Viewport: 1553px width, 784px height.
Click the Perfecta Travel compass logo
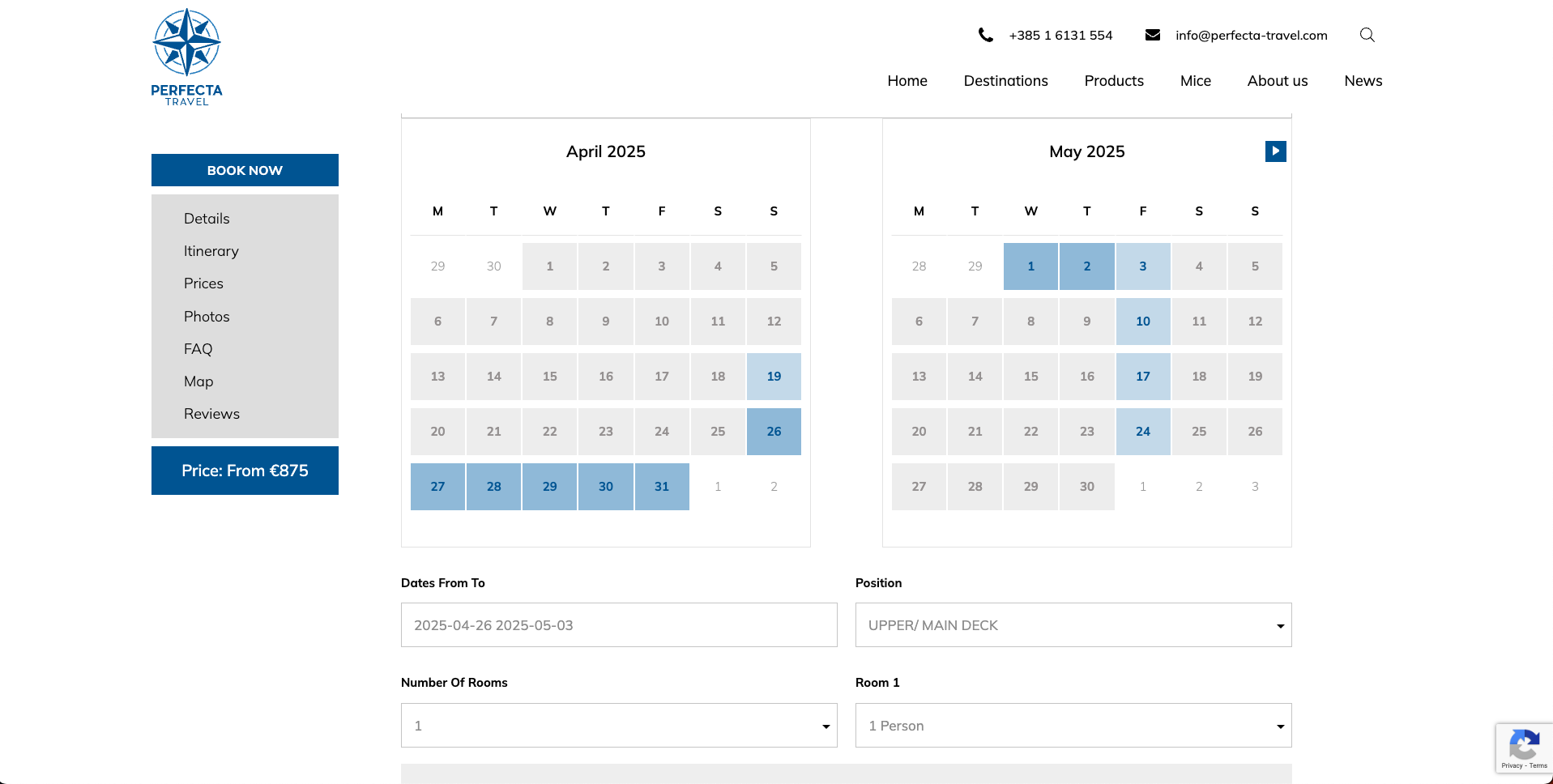pos(186,57)
